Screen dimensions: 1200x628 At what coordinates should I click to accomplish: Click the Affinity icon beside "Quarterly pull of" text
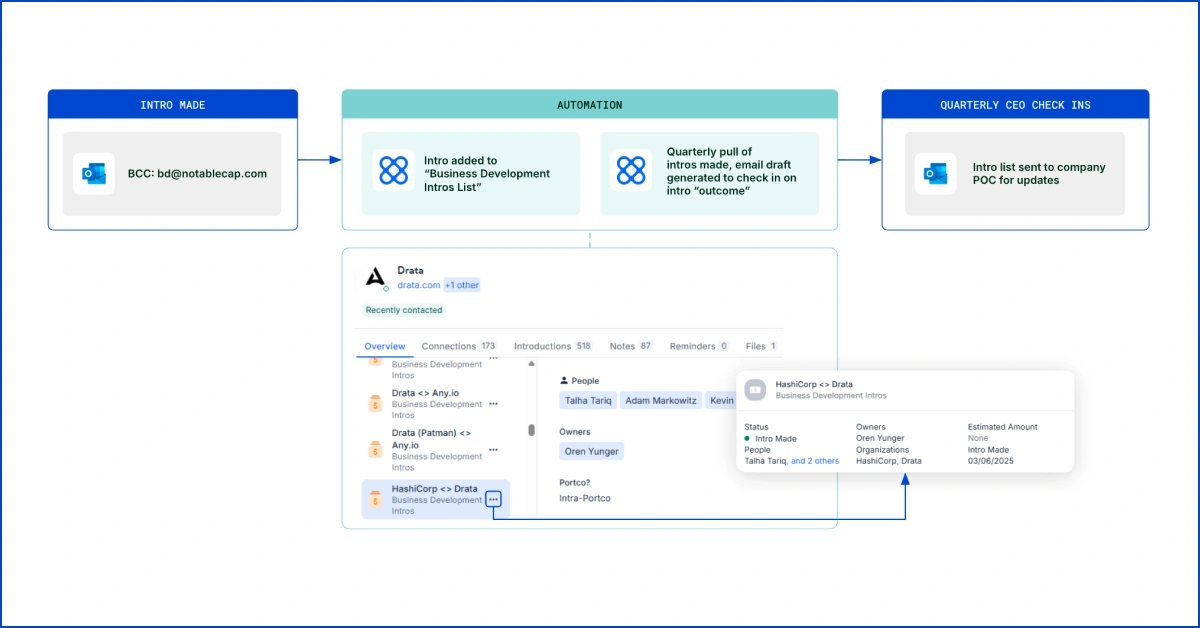click(631, 171)
